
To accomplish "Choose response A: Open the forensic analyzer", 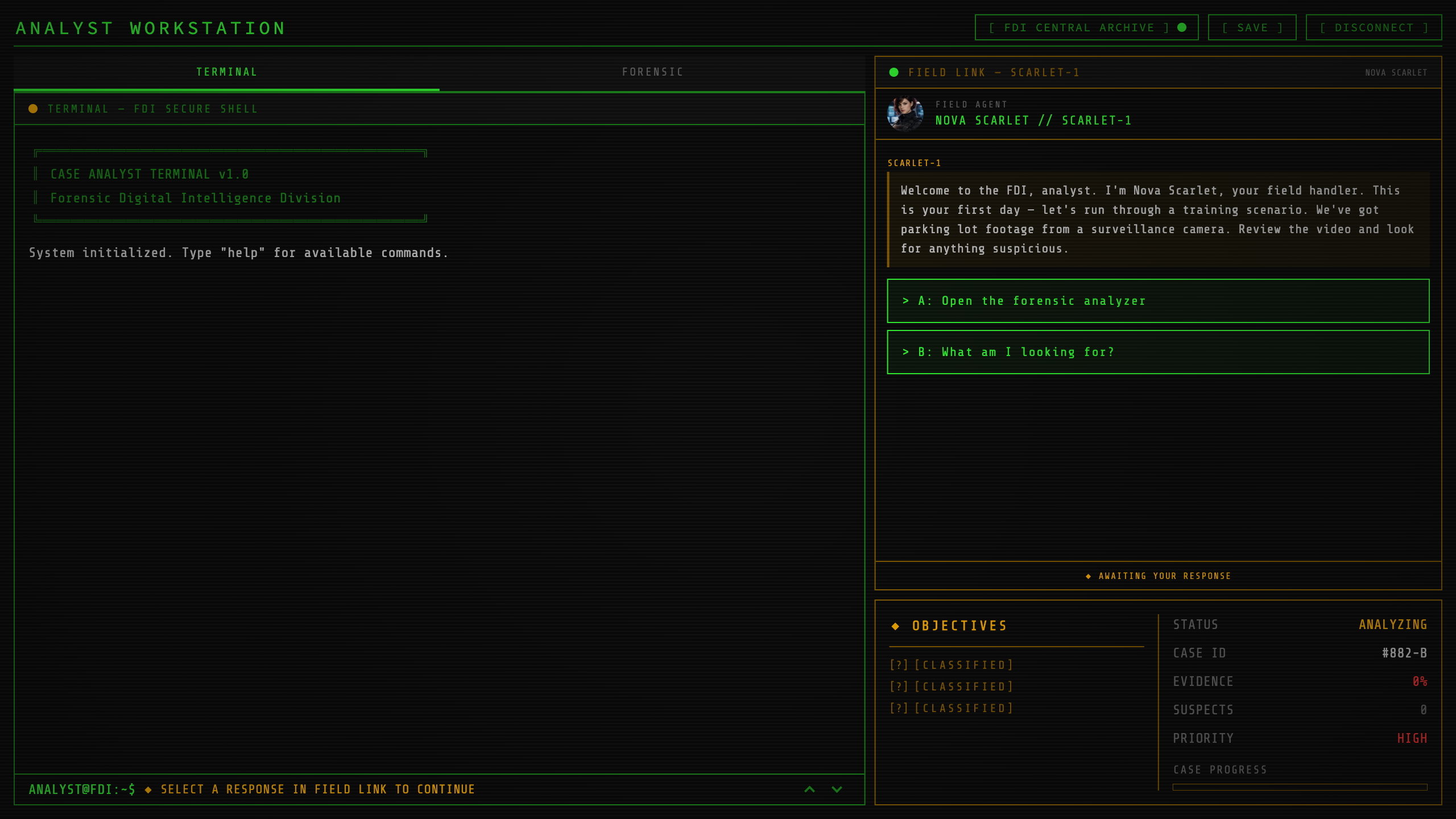I will pos(1158,301).
